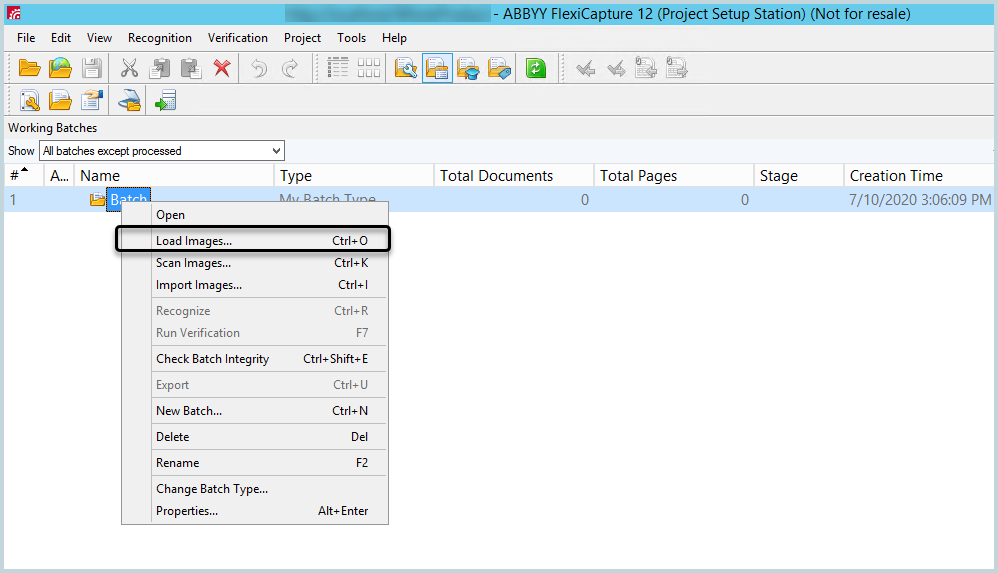Choose New Batch... in context menu
The image size is (998, 573).
(255, 411)
